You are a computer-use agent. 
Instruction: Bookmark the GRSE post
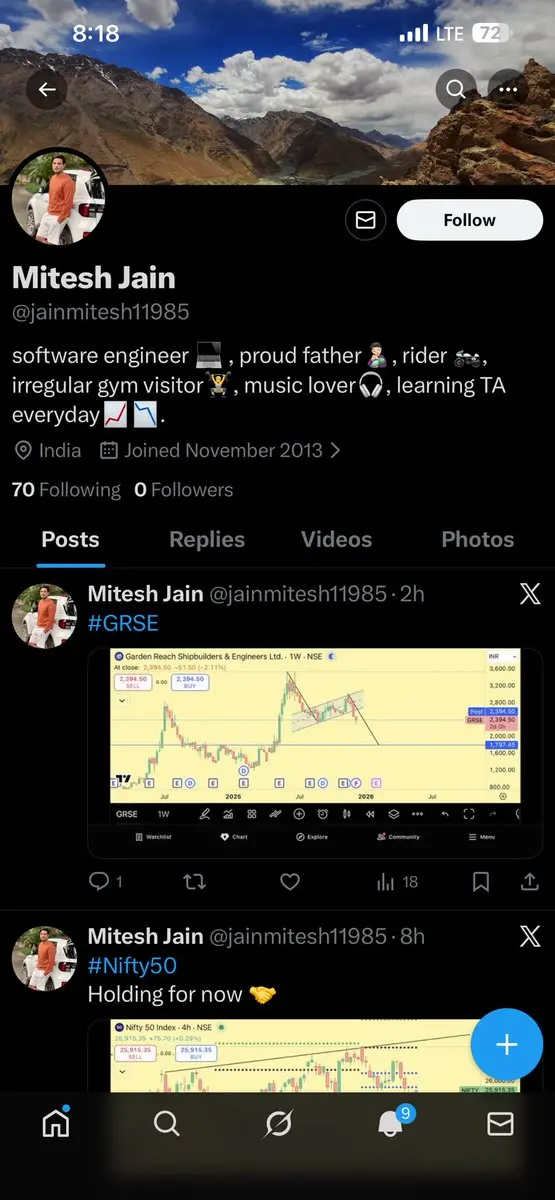tap(481, 882)
